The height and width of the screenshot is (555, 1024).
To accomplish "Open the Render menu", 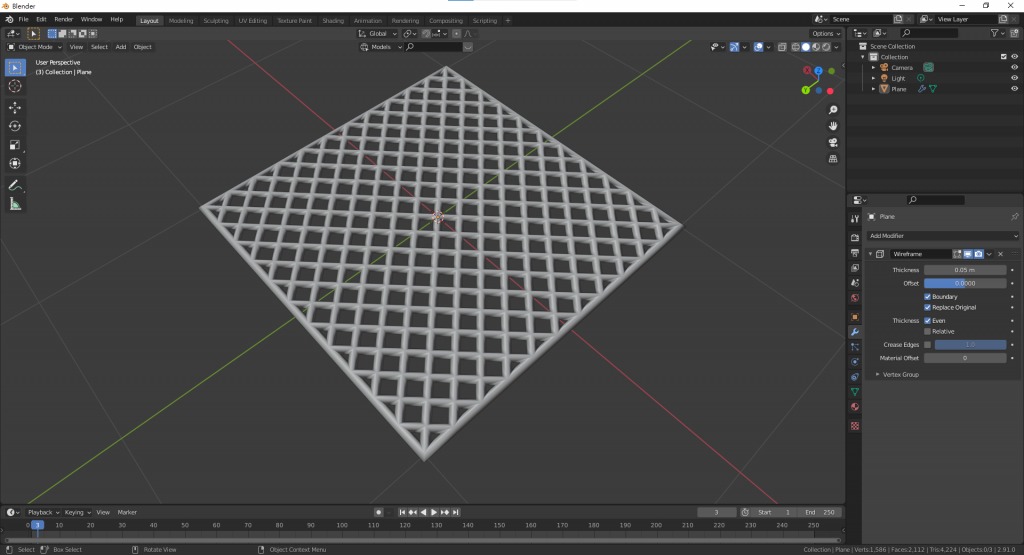I will pos(63,19).
